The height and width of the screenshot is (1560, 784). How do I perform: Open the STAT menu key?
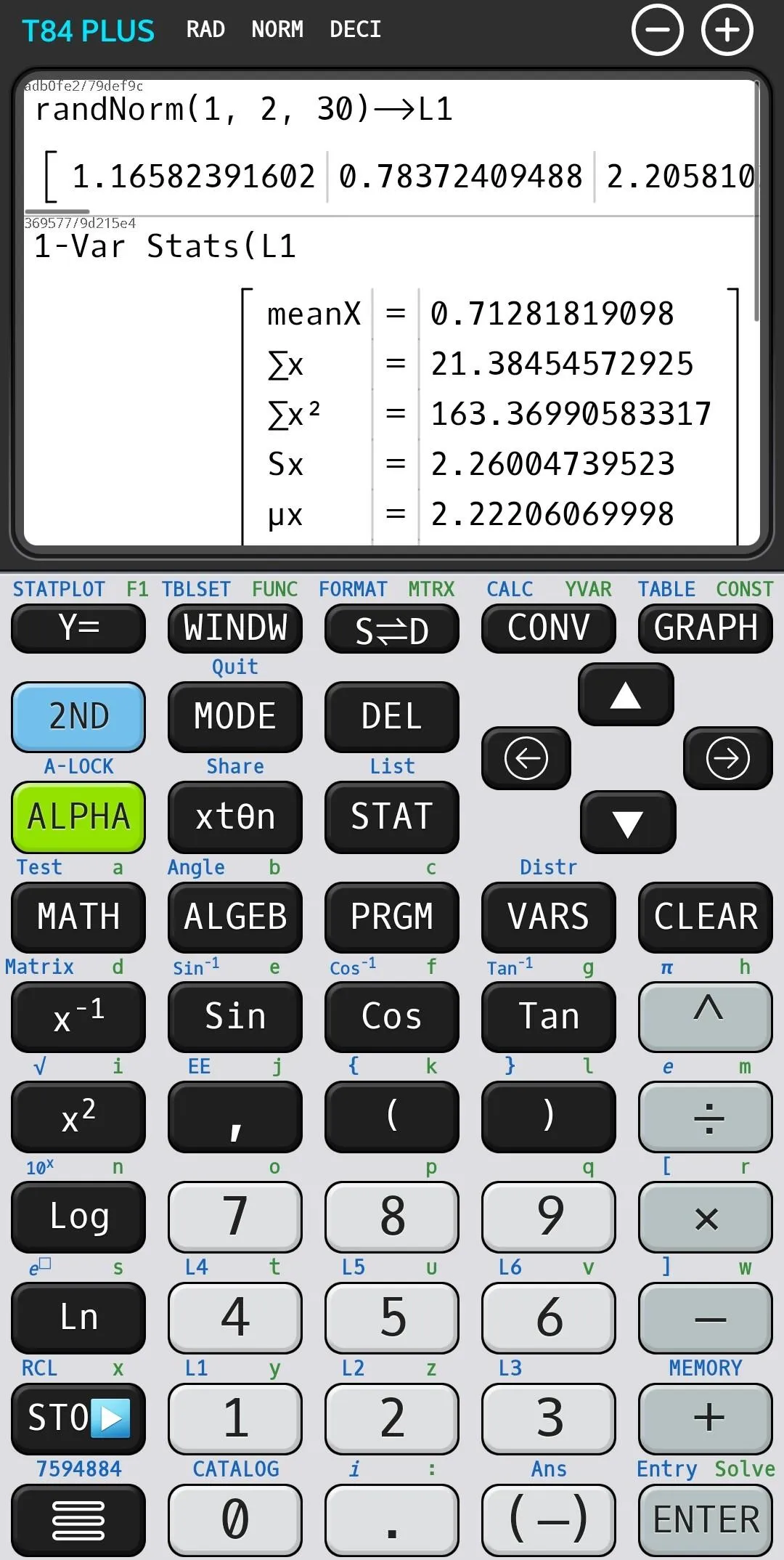tap(392, 817)
